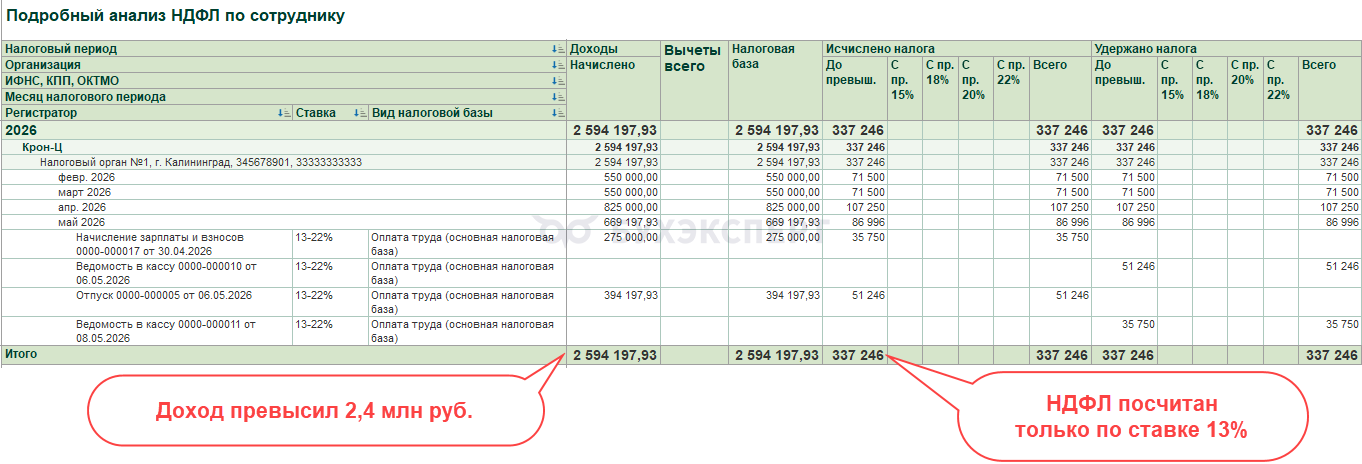Select the Удержано налога group header
1362x464 pixels.
point(1146,48)
